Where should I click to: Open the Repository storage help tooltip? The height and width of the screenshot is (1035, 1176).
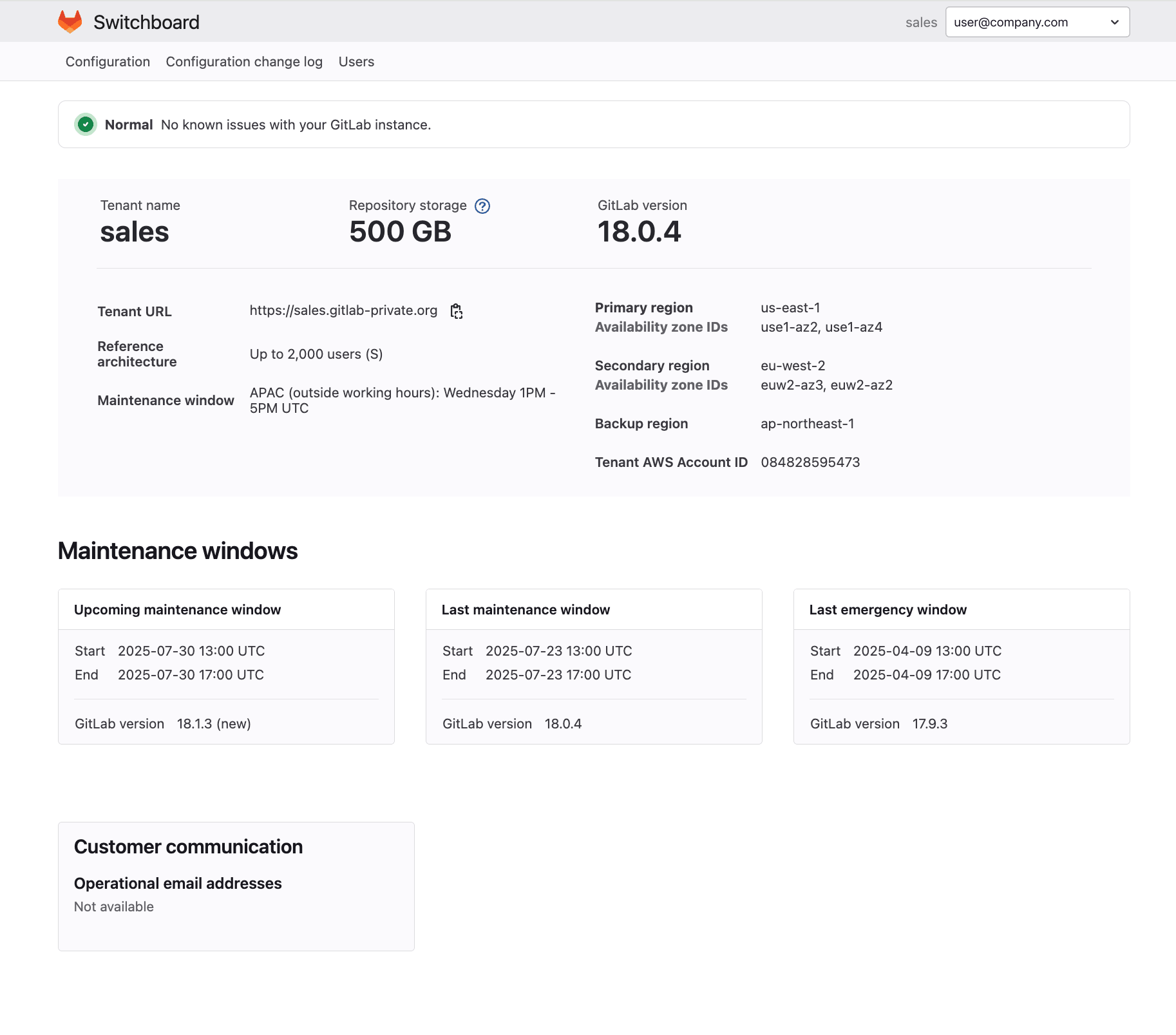click(x=482, y=206)
